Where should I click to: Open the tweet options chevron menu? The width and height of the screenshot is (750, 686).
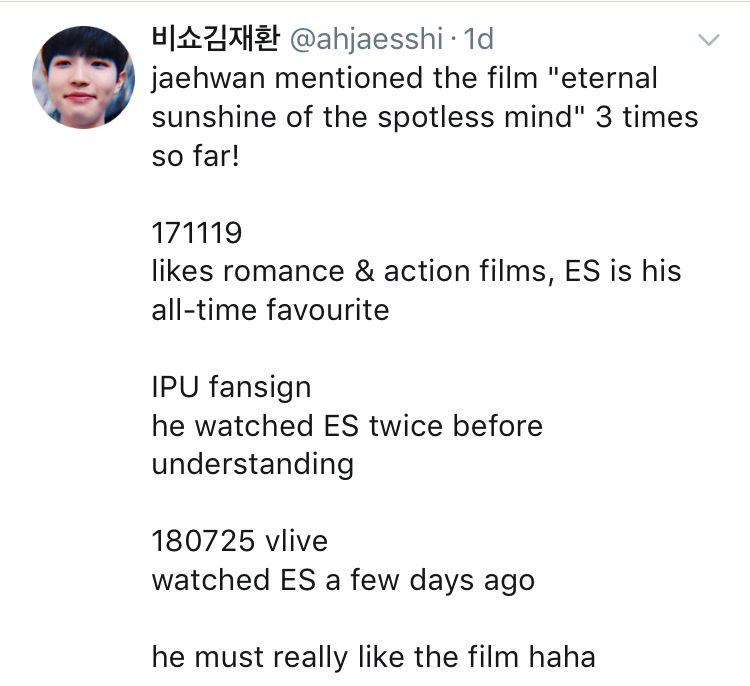708,40
